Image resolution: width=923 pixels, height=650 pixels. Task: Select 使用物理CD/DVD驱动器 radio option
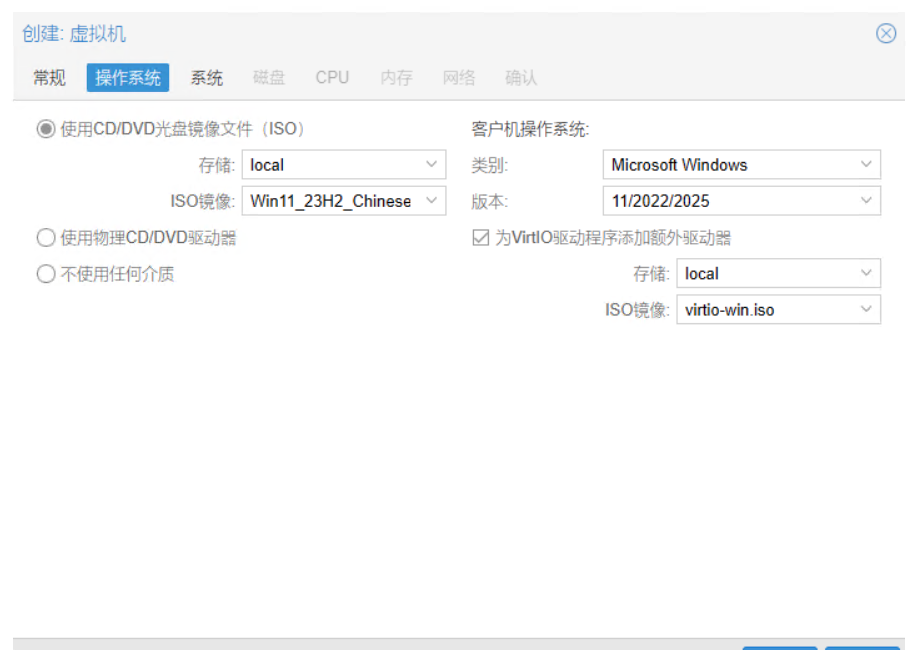point(46,238)
